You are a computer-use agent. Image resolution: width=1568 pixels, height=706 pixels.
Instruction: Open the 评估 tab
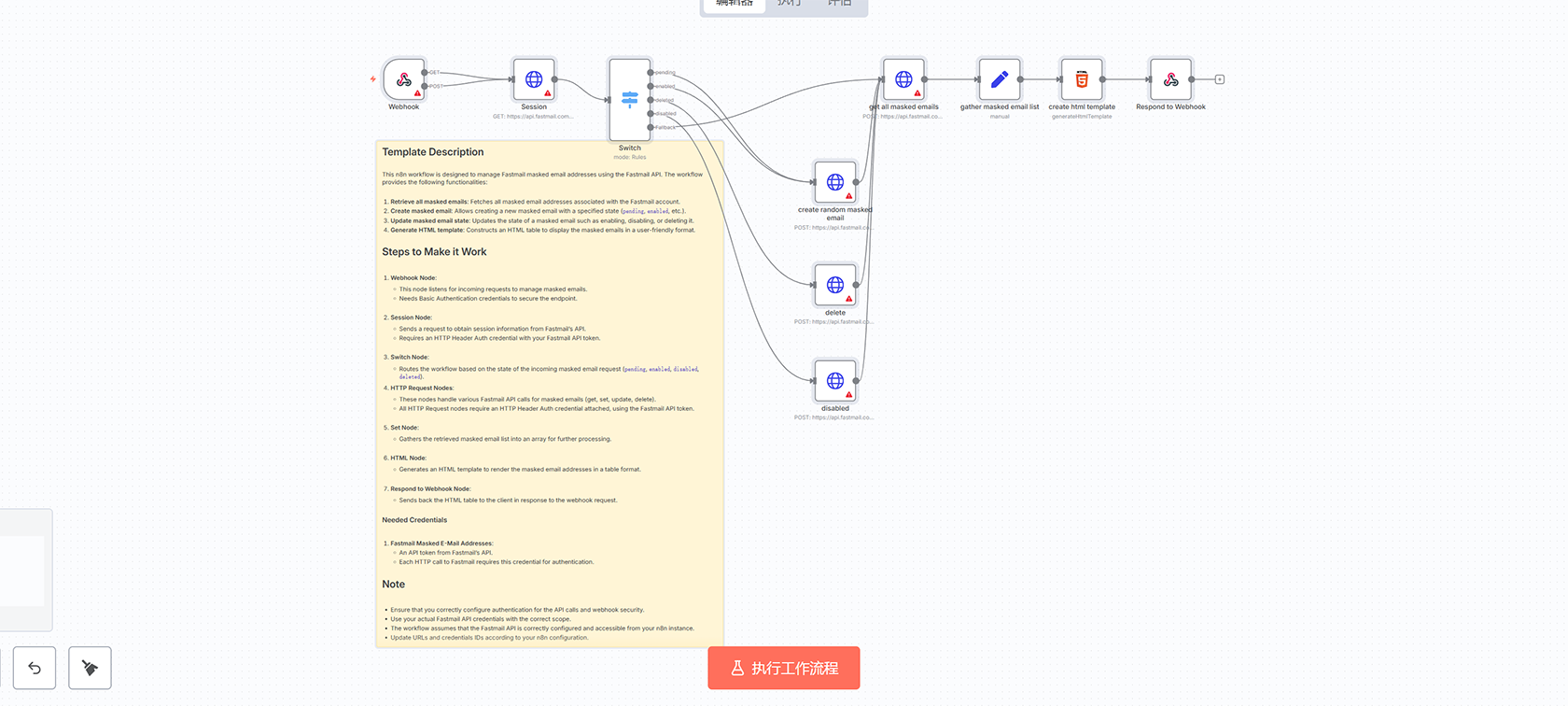(x=840, y=4)
